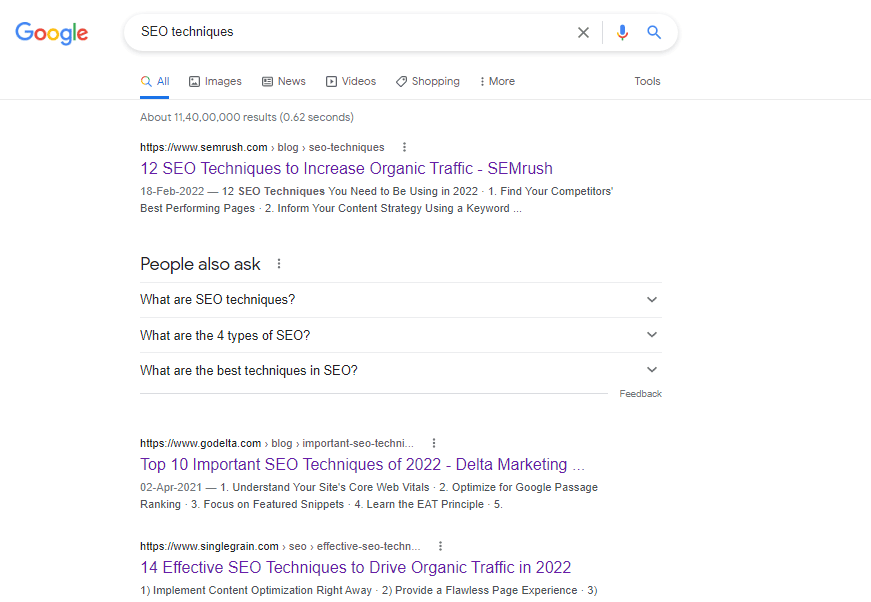This screenshot has height=602, width=871.
Task: Open People also ask options menu
Action: click(279, 264)
